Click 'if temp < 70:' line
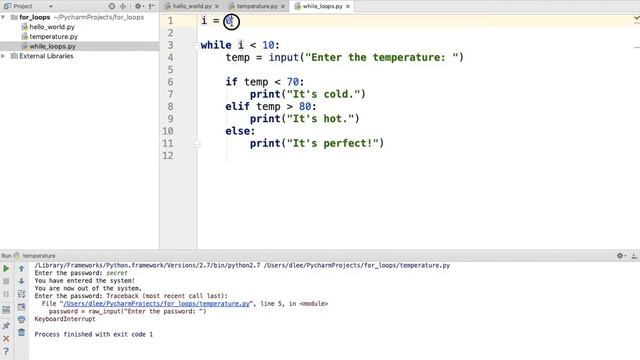 point(265,82)
